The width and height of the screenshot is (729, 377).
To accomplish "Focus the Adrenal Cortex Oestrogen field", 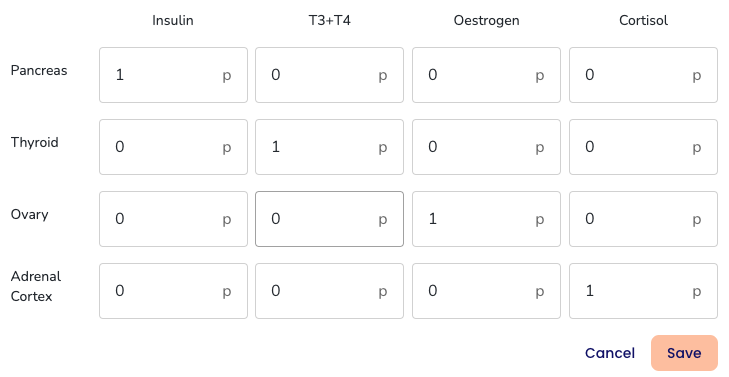I will tap(486, 291).
